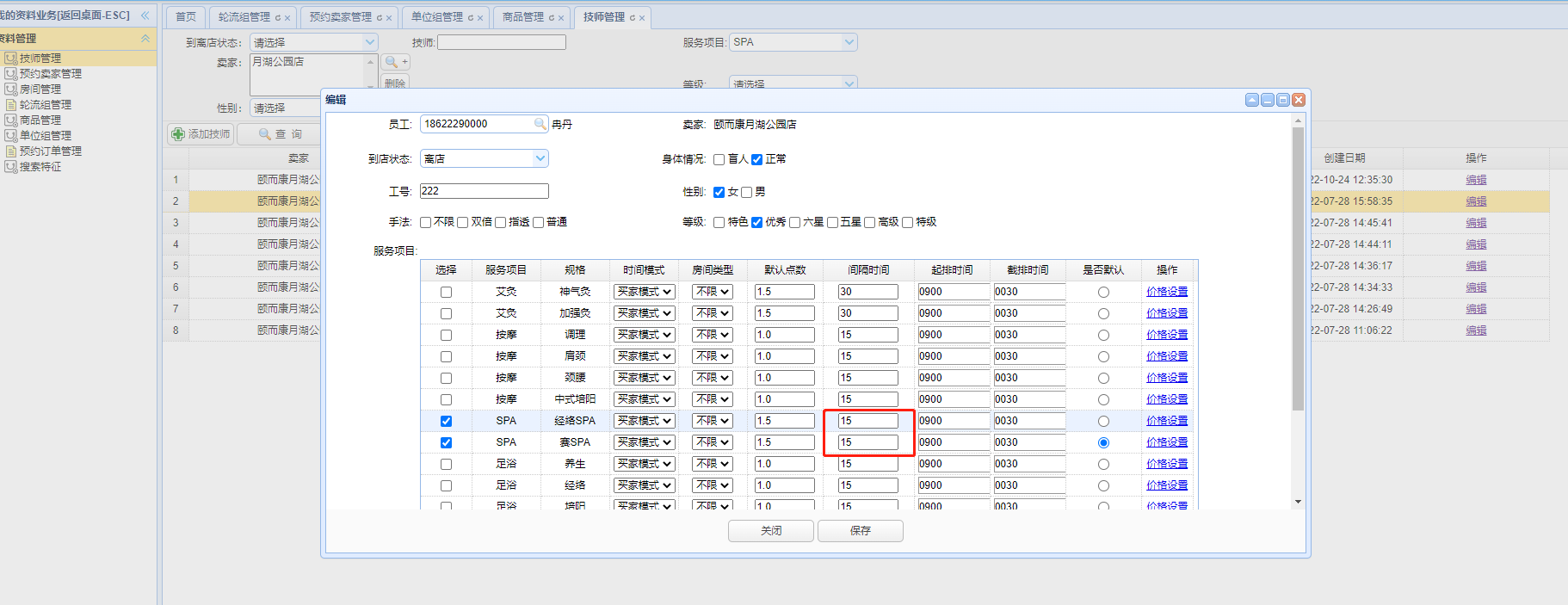Close the 单位组管理 tab via its x icon

pos(480,18)
